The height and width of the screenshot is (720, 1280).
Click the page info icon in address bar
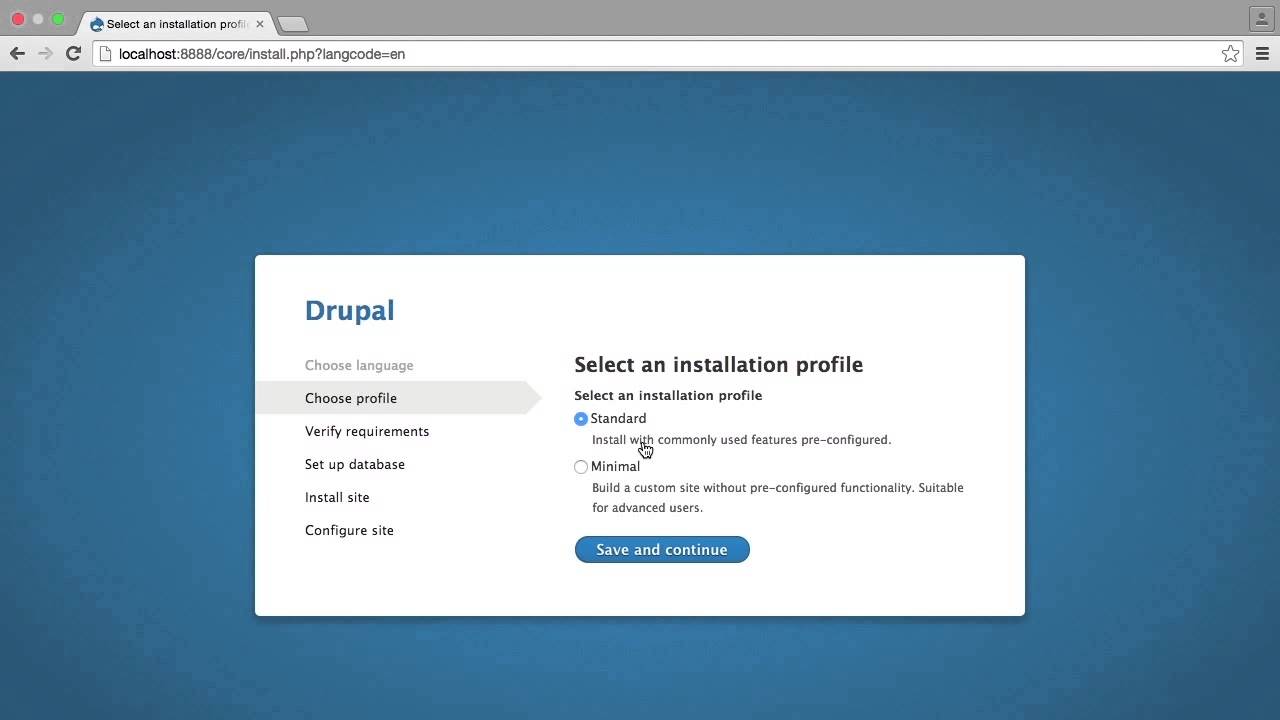[x=105, y=54]
